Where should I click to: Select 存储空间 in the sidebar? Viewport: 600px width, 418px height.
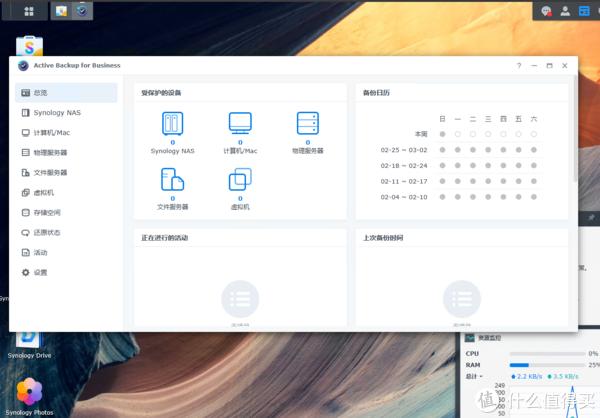(x=66, y=212)
